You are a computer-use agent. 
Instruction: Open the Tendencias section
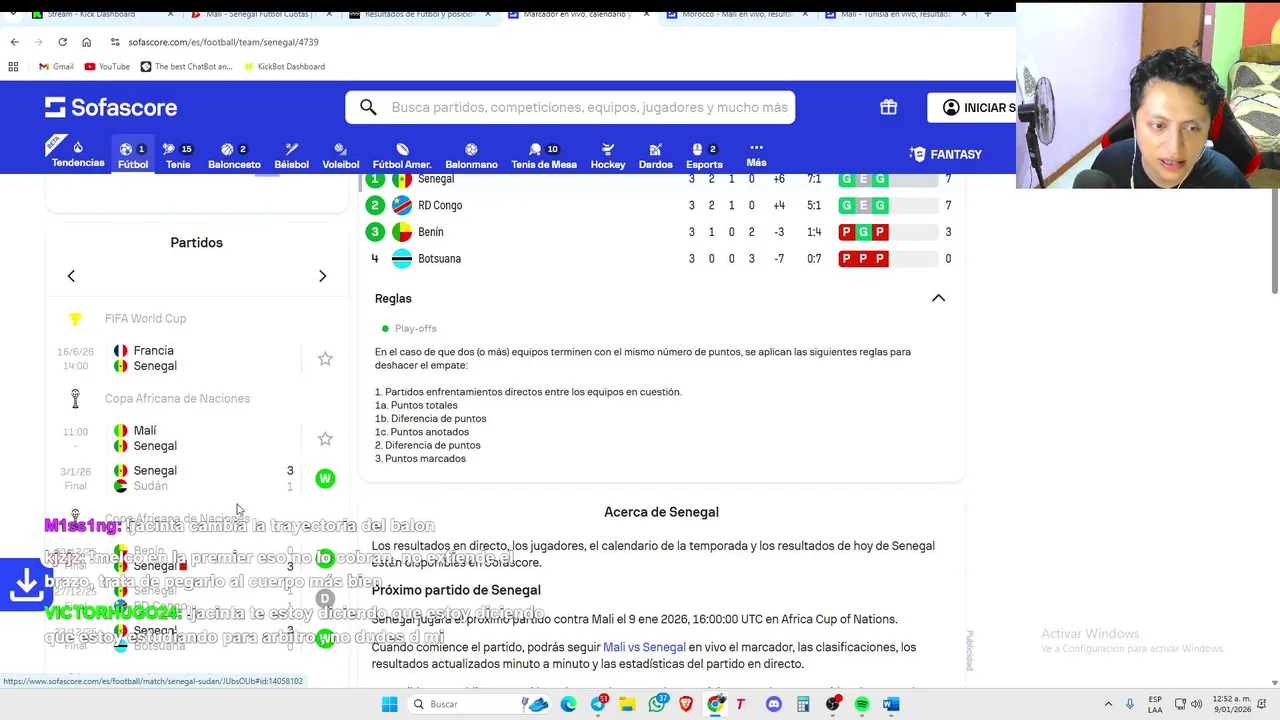78,153
